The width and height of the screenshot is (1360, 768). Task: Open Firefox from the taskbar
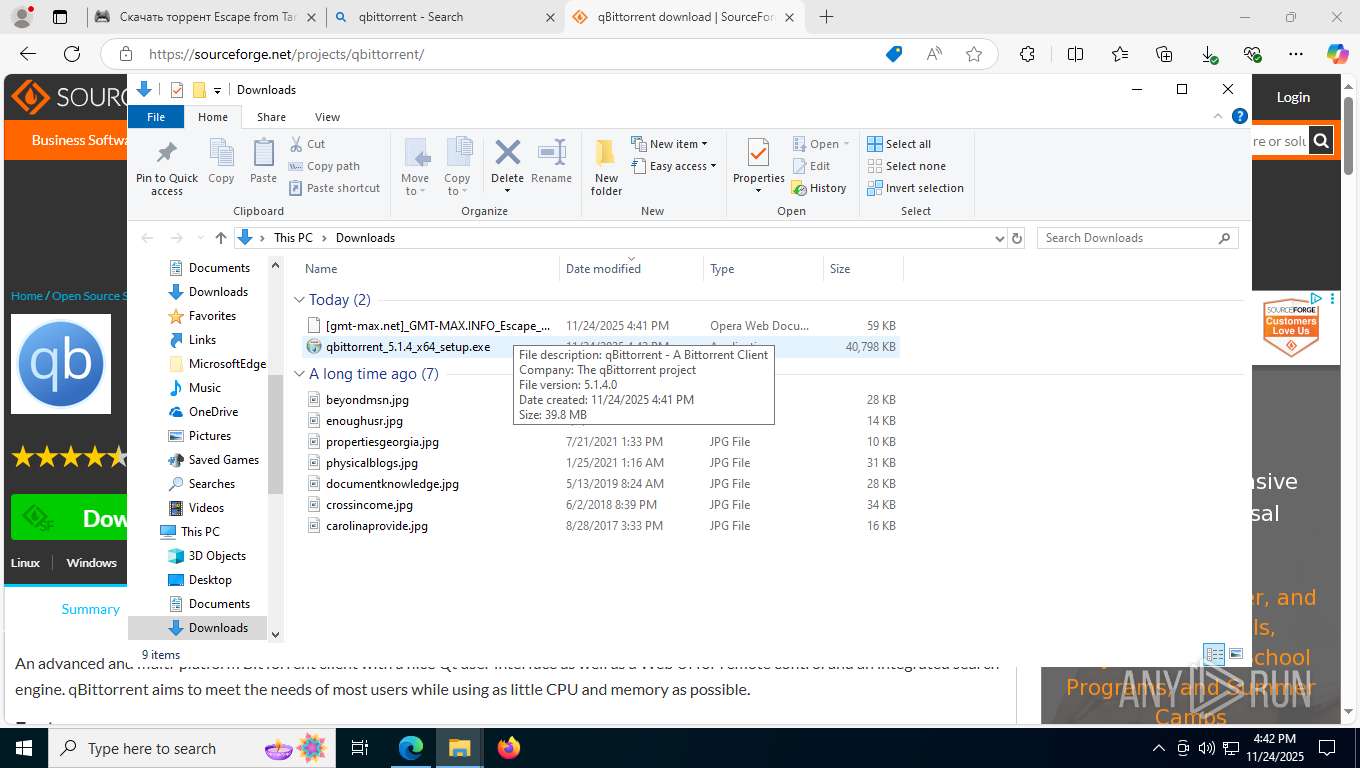(x=509, y=748)
